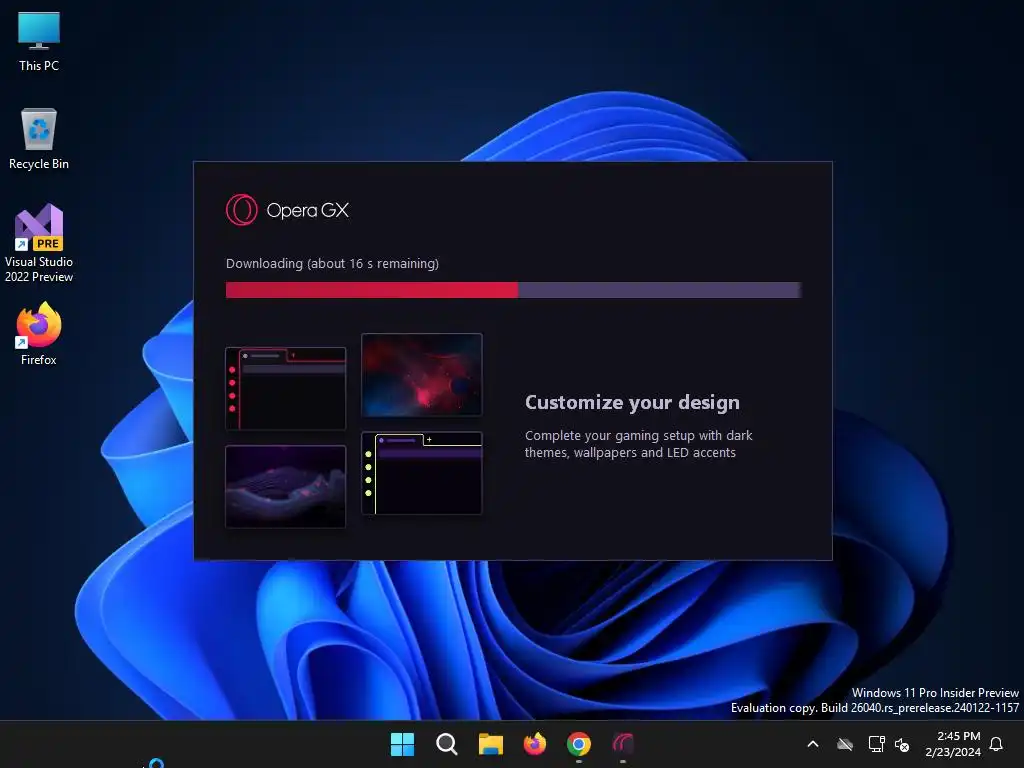The width and height of the screenshot is (1024, 768).
Task: Select the red-accent browser theme thumbnail
Action: (285, 389)
